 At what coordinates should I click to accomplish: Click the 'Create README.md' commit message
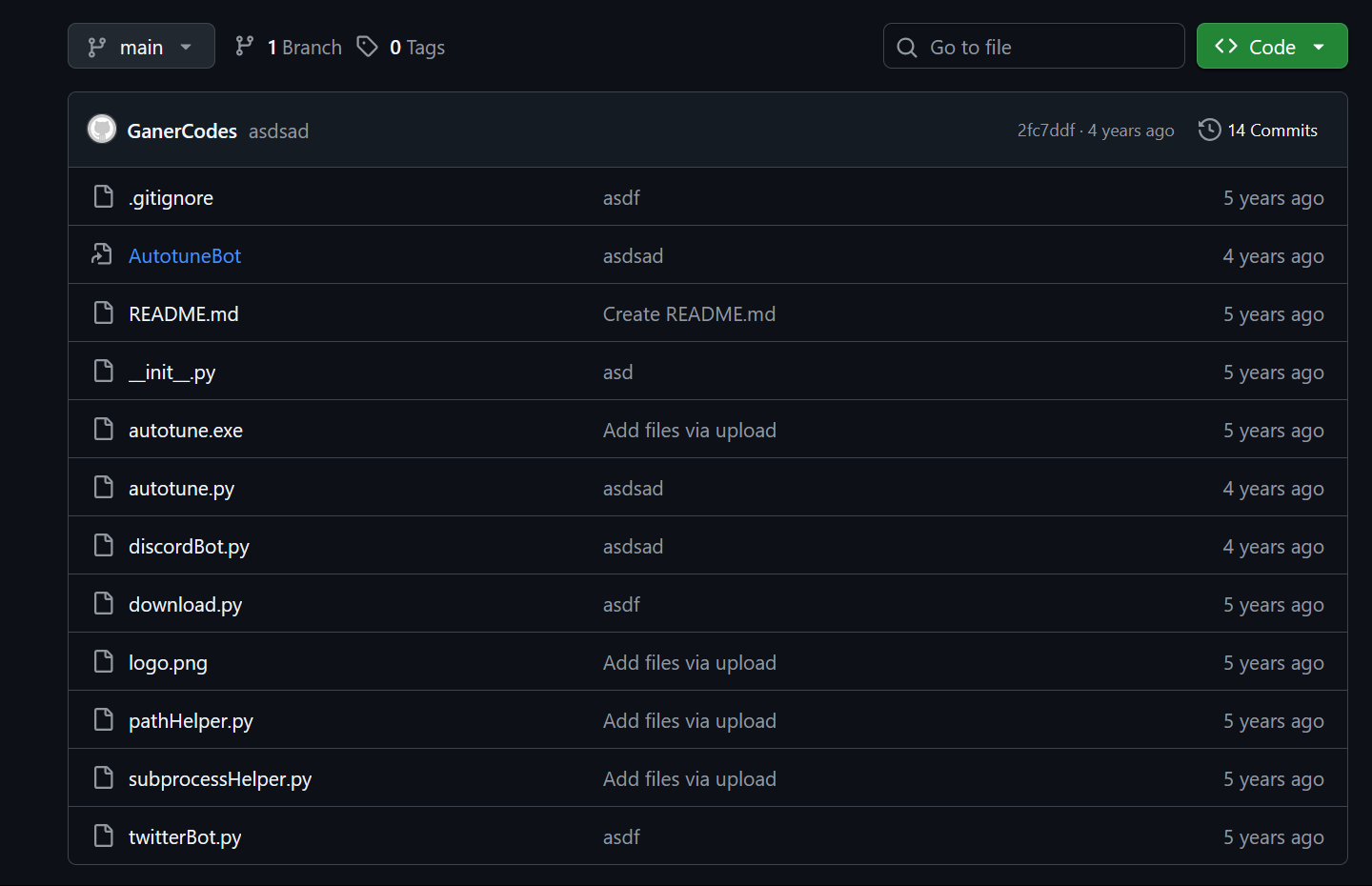point(689,314)
